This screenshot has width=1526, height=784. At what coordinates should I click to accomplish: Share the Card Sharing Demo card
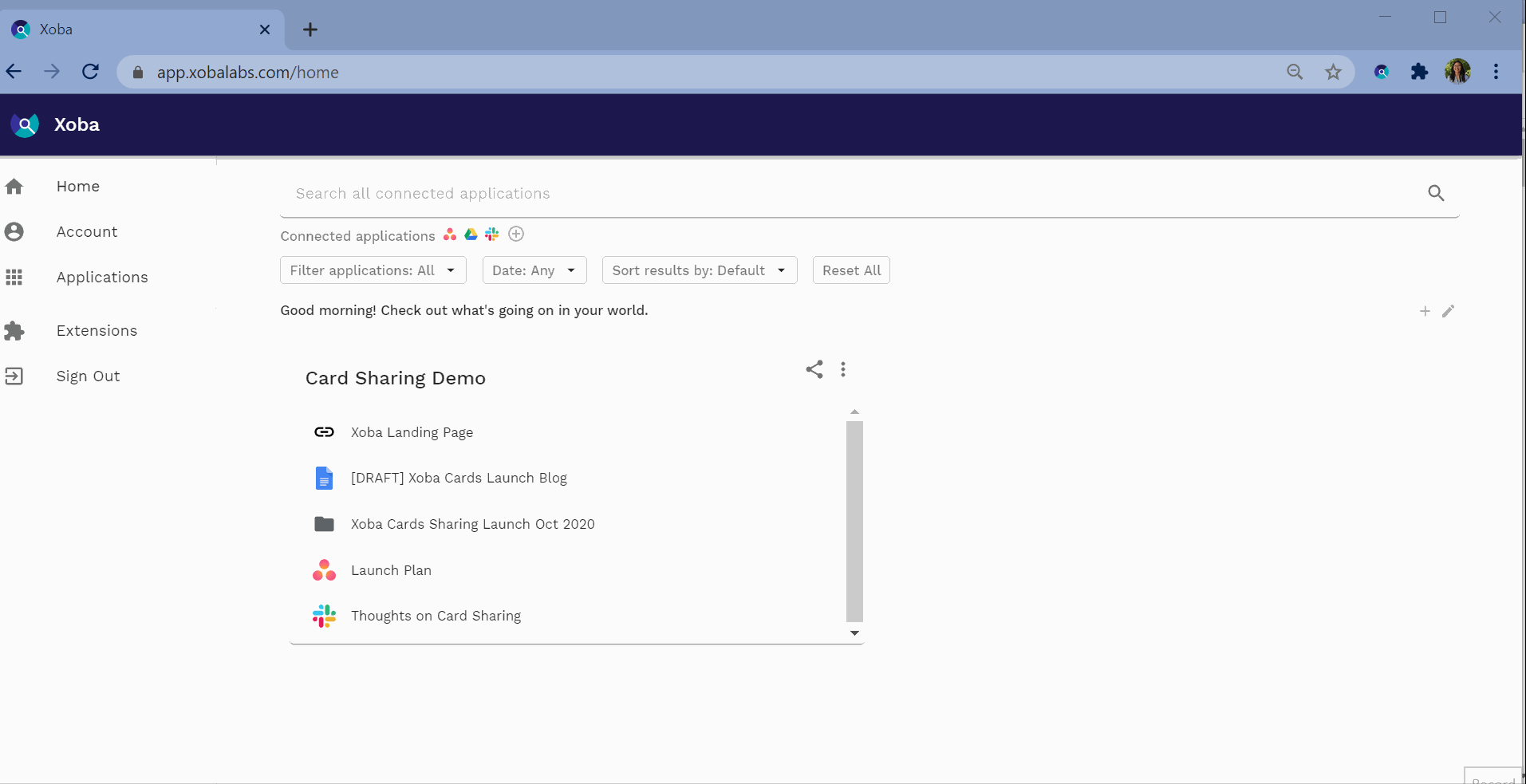pyautogui.click(x=814, y=369)
